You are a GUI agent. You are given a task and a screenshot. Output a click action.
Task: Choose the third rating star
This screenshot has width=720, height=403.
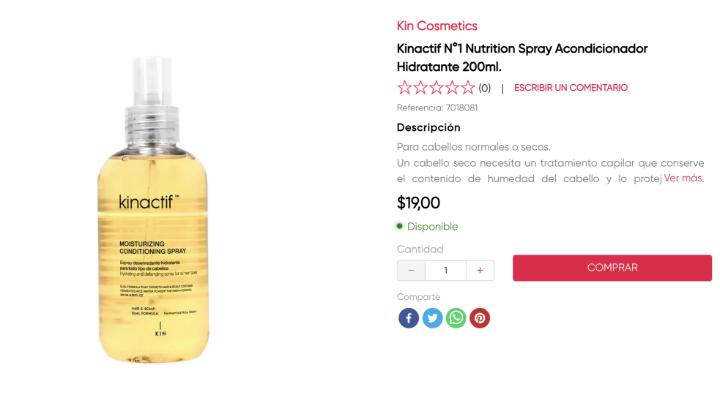pyautogui.click(x=436, y=87)
